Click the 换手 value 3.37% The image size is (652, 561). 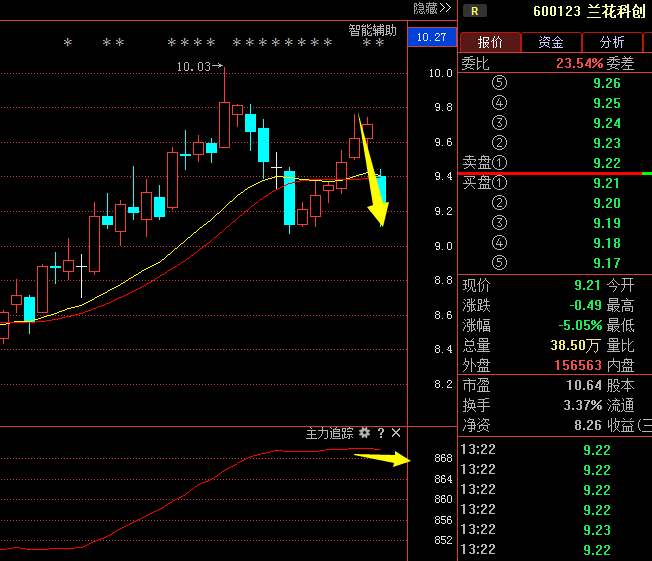pos(583,405)
